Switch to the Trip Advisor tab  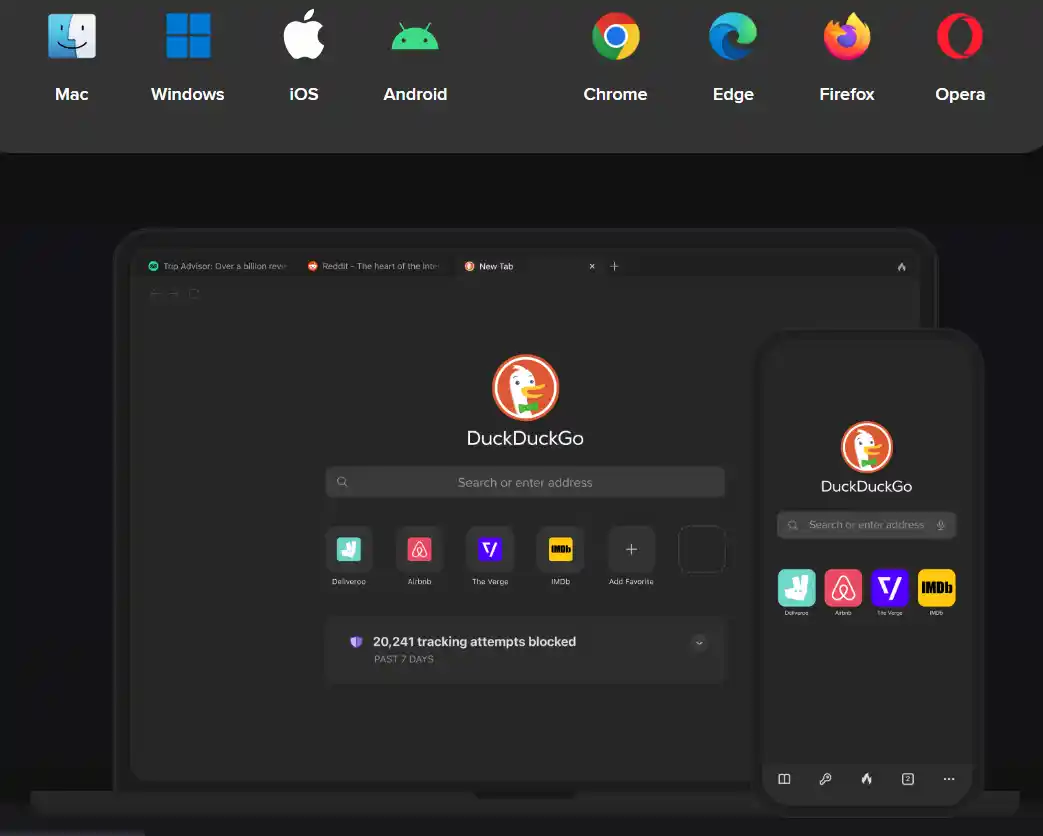[218, 266]
